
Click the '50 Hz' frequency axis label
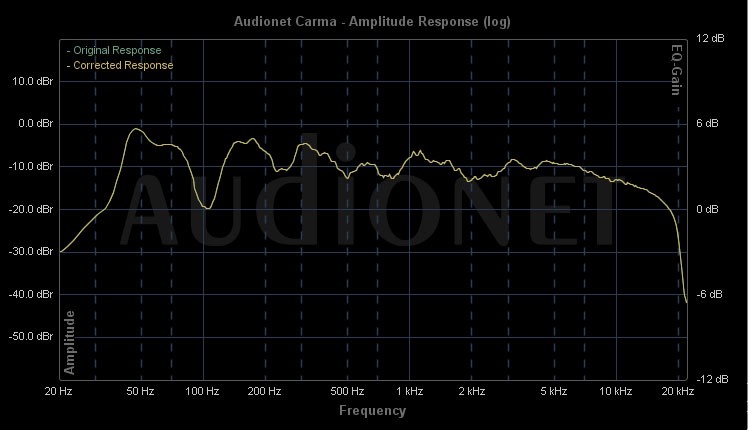point(140,392)
